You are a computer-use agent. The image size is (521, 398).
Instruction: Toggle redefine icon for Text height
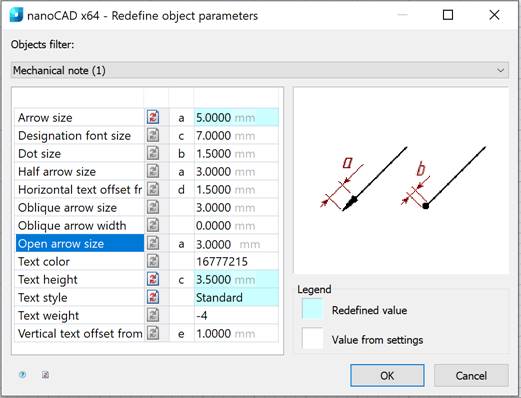pos(153,279)
